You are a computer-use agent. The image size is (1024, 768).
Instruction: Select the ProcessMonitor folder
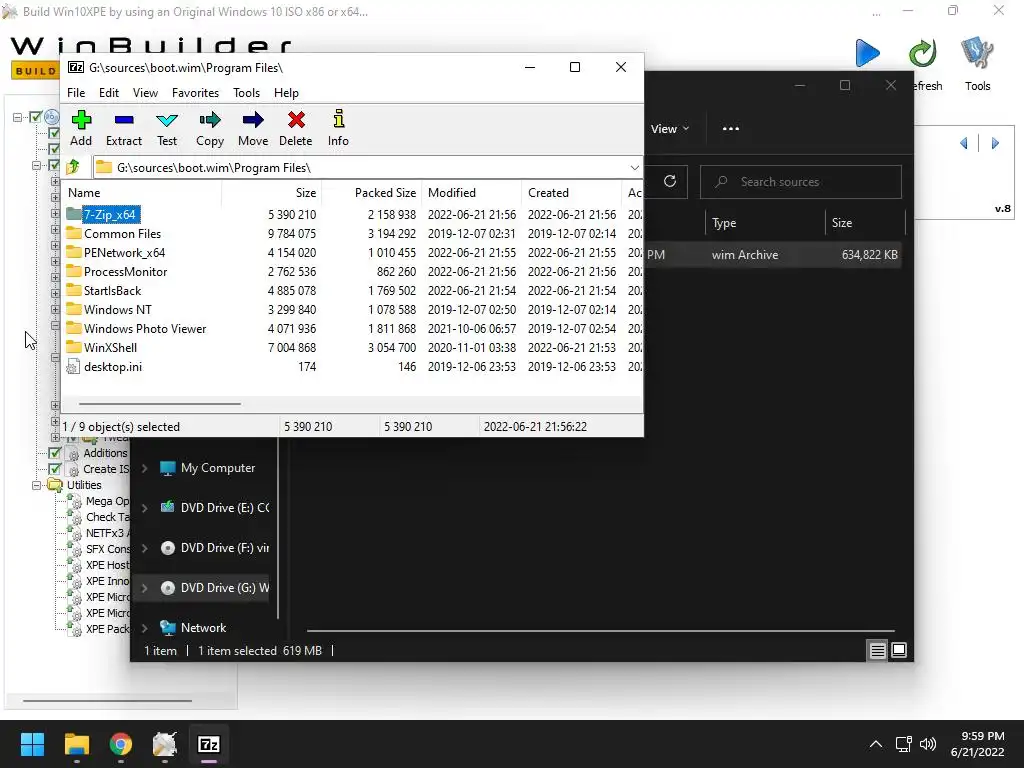click(125, 272)
